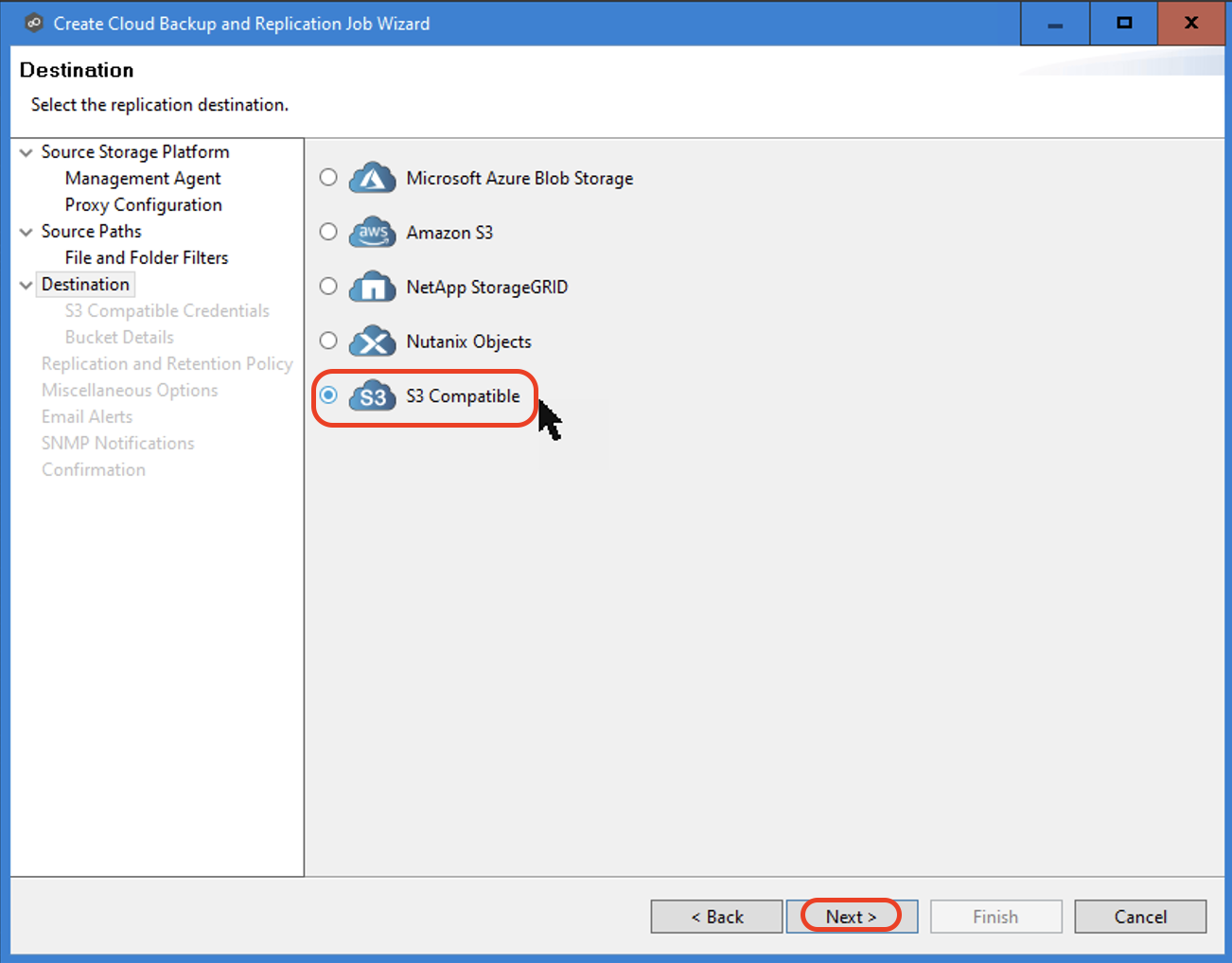The height and width of the screenshot is (963, 1232).
Task: Pick the Nutanix Objects radio button
Action: click(328, 341)
